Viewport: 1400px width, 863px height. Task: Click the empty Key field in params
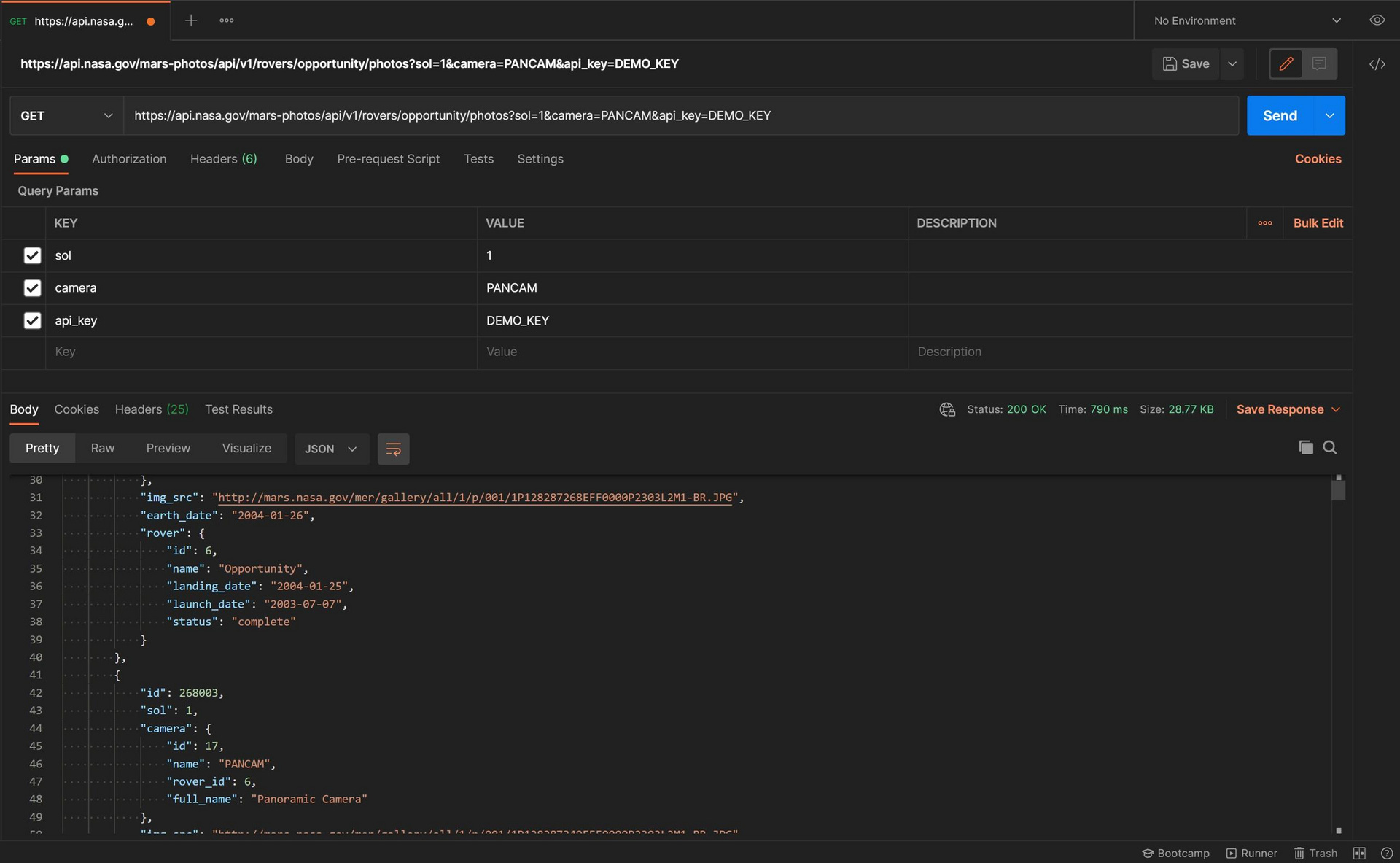(261, 352)
